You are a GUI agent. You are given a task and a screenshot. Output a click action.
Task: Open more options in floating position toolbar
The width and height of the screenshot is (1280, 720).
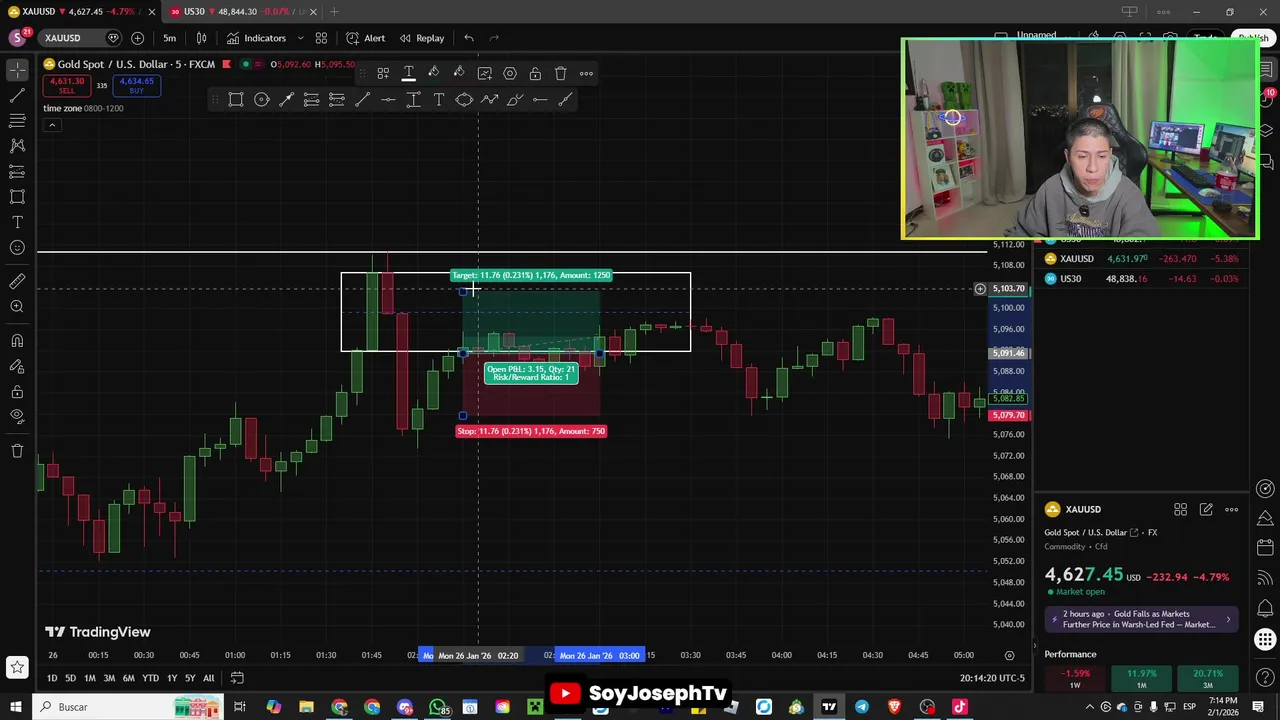(586, 73)
